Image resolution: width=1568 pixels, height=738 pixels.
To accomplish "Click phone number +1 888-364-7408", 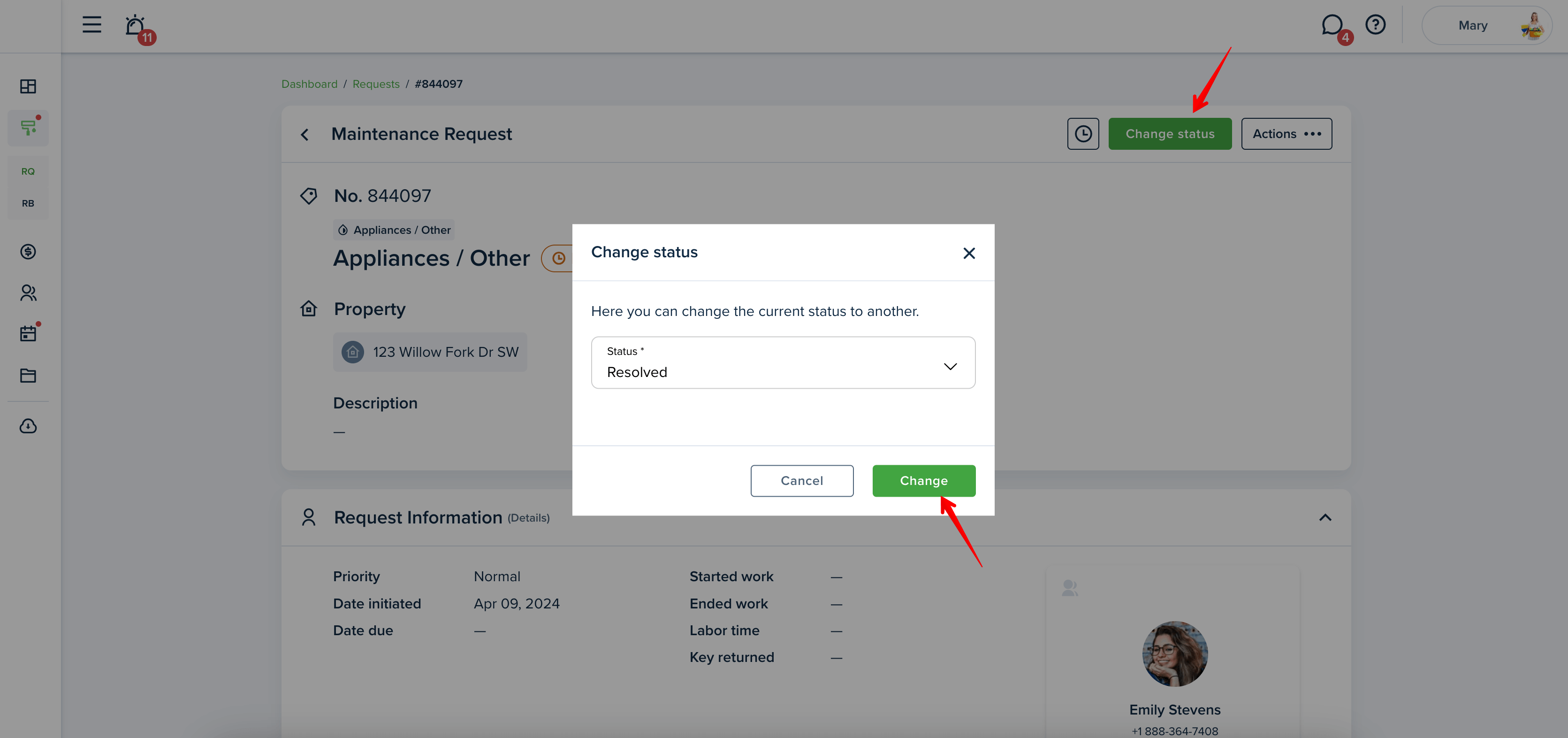I will pyautogui.click(x=1175, y=731).
